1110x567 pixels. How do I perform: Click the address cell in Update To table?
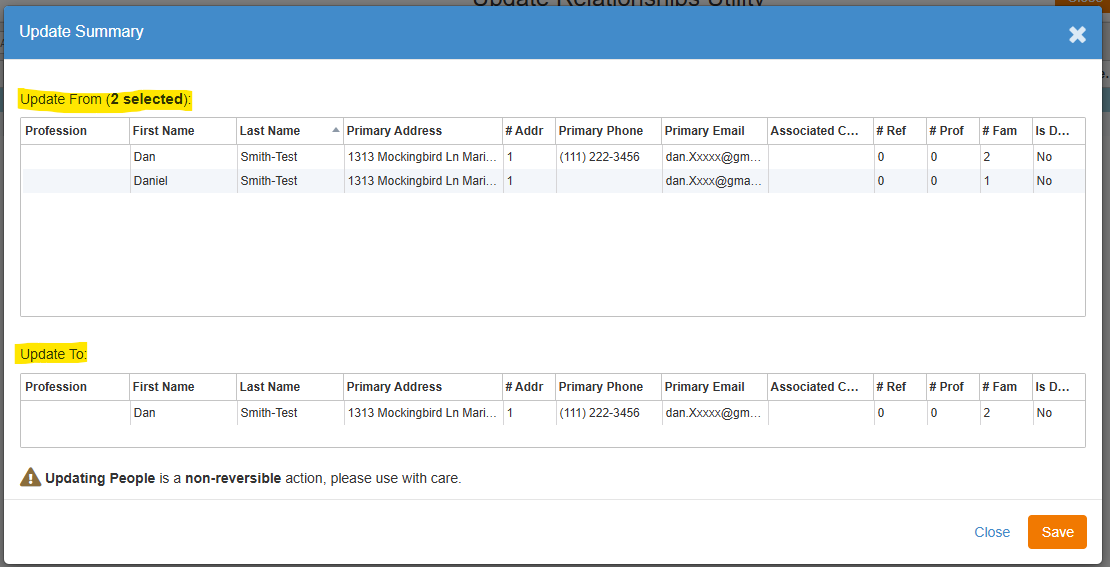(x=423, y=413)
